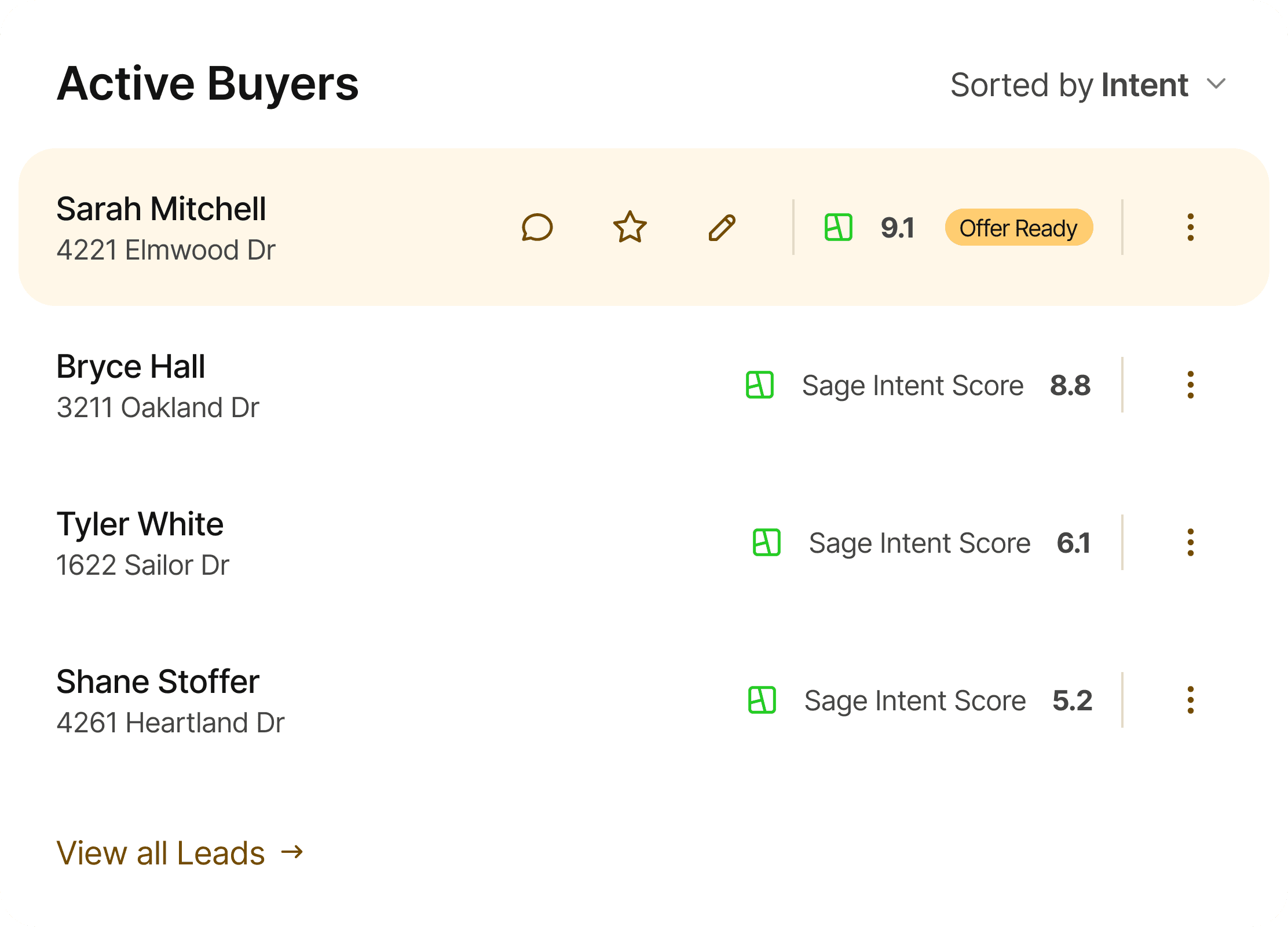Click Bryce Hall's Sage Intent Score label
1288x927 pixels.
pyautogui.click(x=912, y=385)
